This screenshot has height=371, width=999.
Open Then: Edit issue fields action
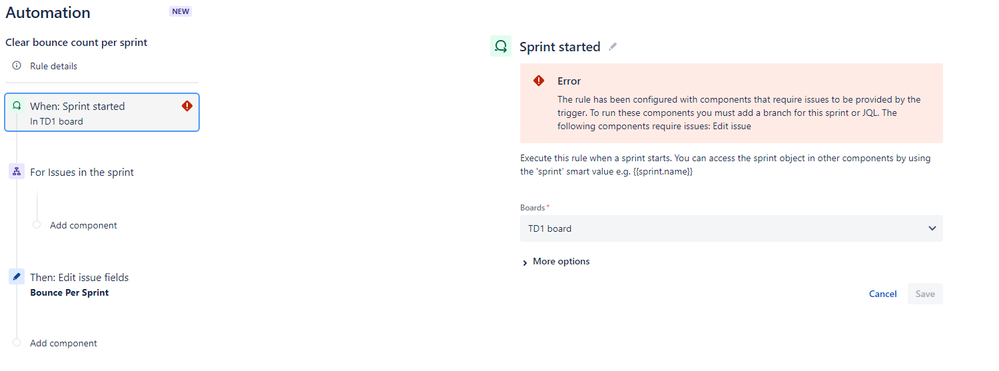coord(80,278)
